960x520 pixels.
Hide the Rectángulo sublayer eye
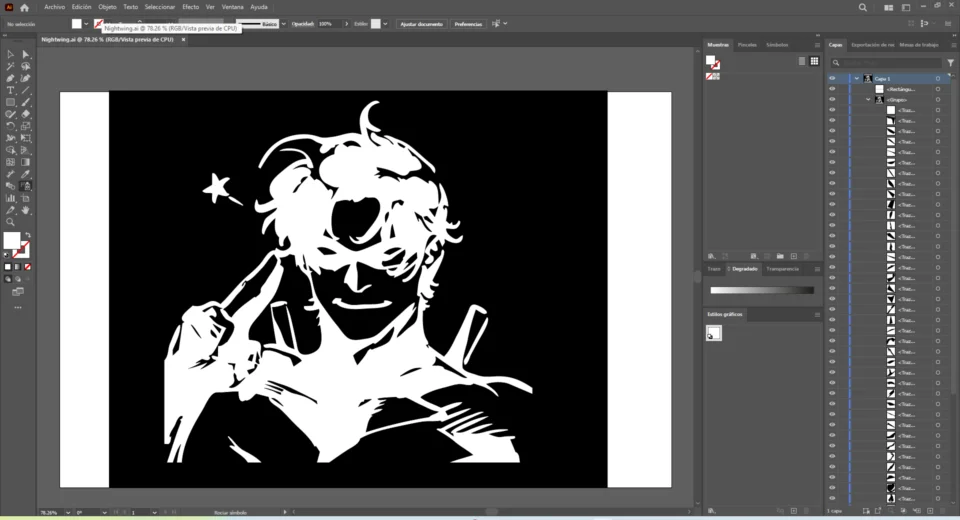[x=832, y=89]
